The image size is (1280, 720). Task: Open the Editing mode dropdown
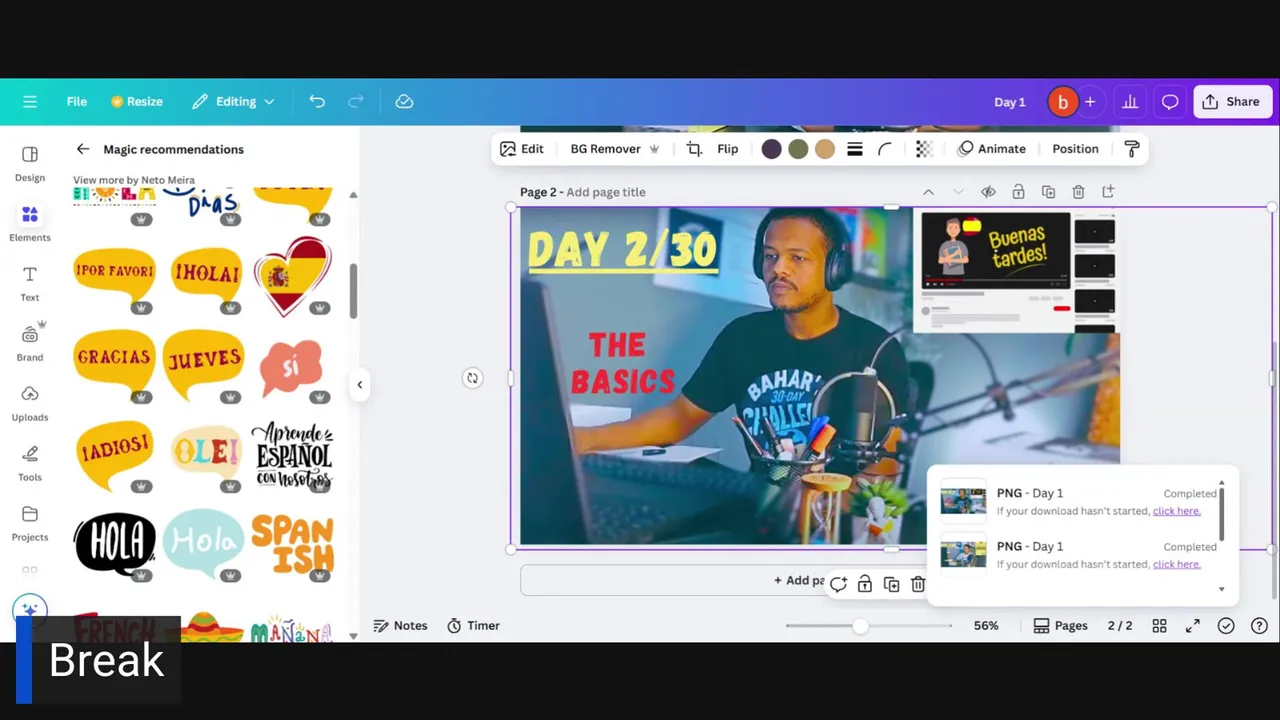pyautogui.click(x=233, y=101)
